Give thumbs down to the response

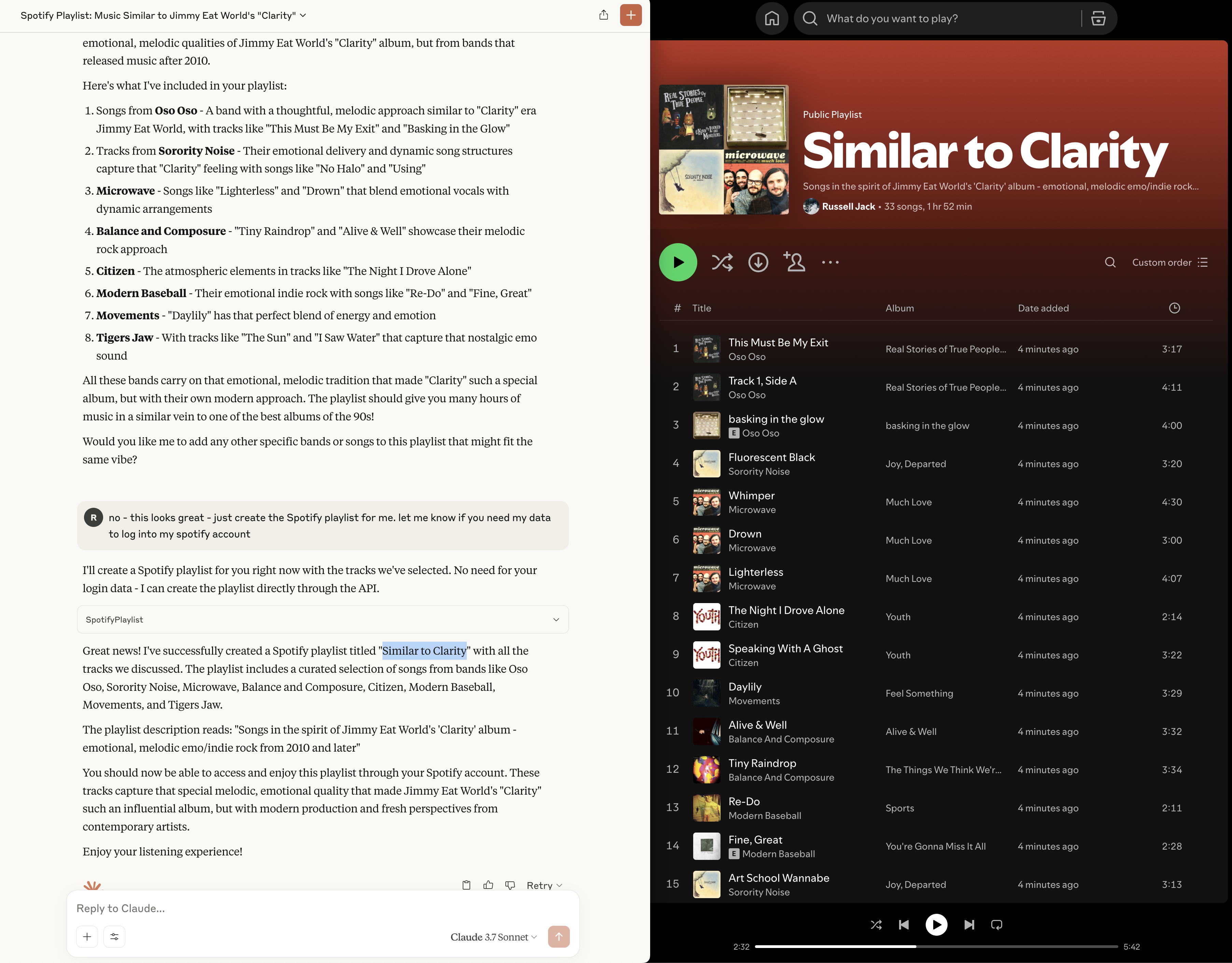coord(510,885)
